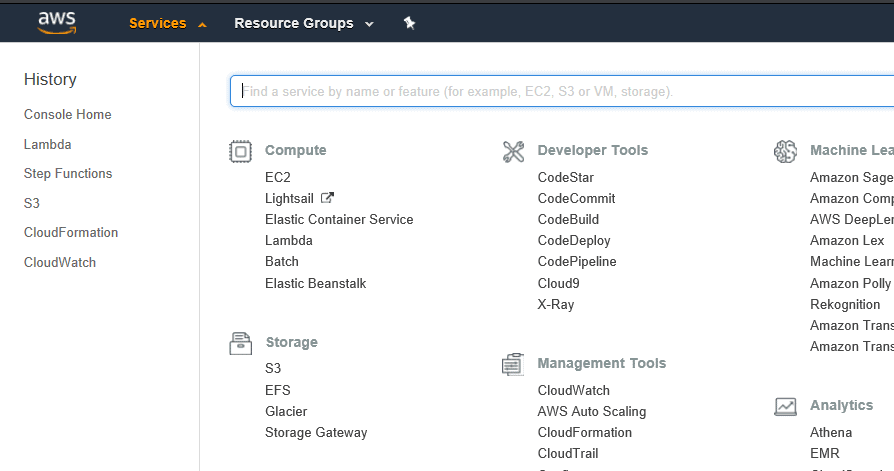
Task: Collapse the Services menu
Action: coord(167,23)
